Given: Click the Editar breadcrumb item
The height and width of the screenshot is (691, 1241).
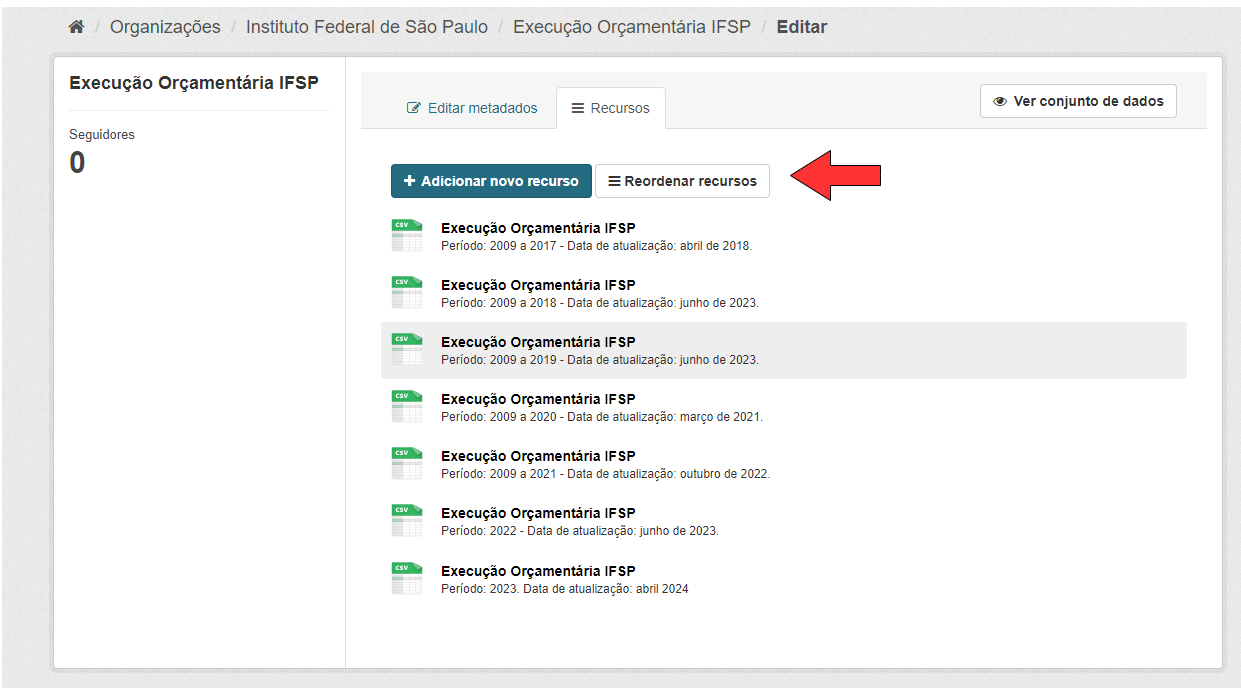Looking at the screenshot, I should [x=802, y=27].
